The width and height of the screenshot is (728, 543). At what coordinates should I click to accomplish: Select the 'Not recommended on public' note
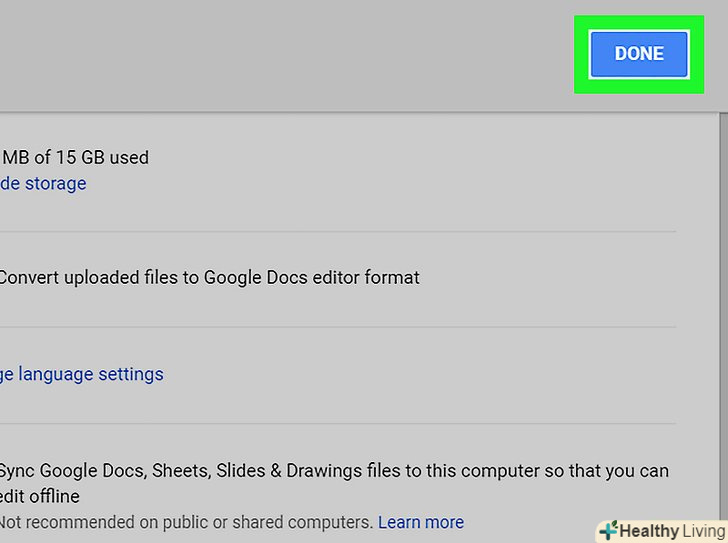tap(186, 522)
